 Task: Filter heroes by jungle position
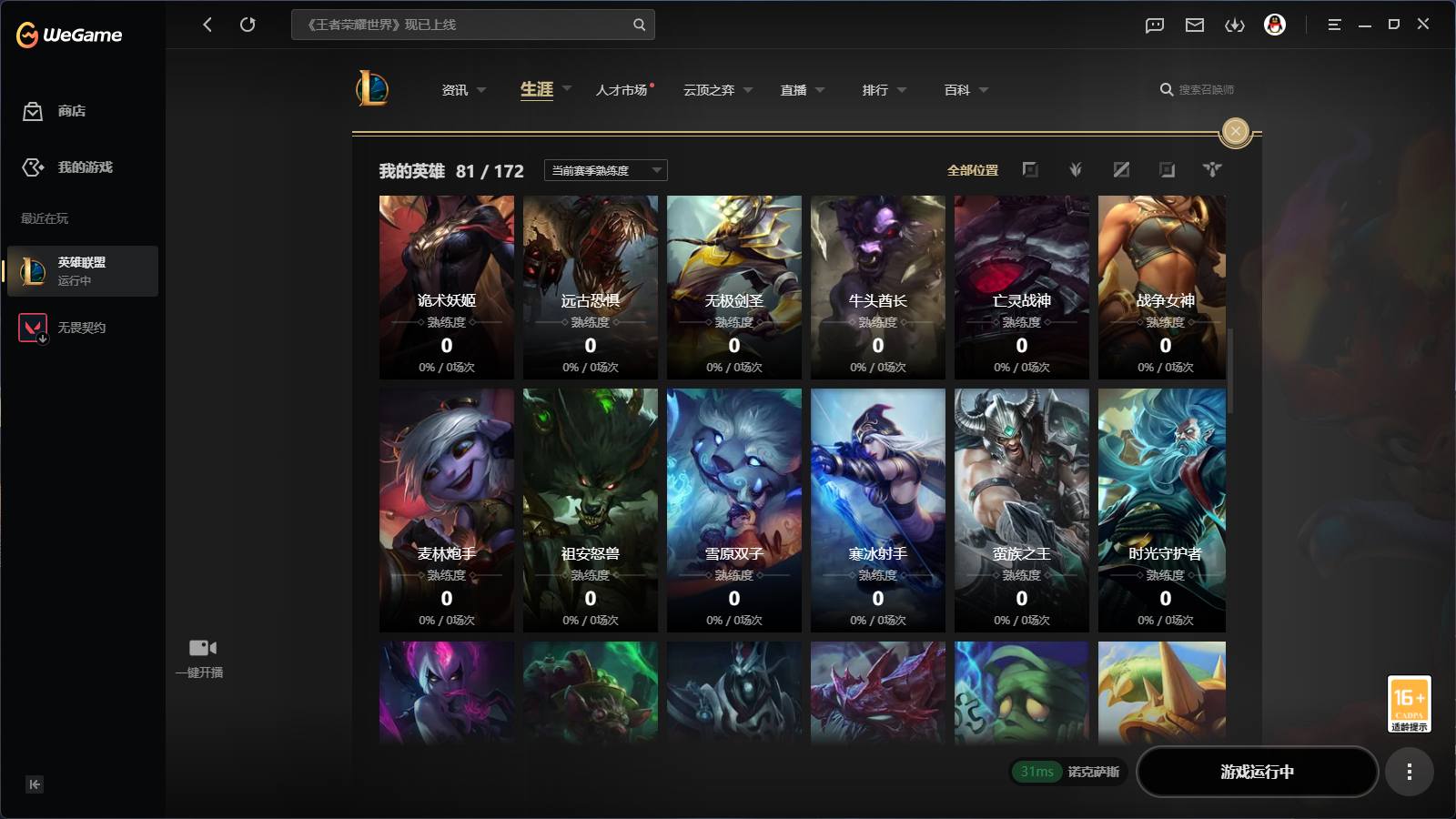pos(1076,169)
